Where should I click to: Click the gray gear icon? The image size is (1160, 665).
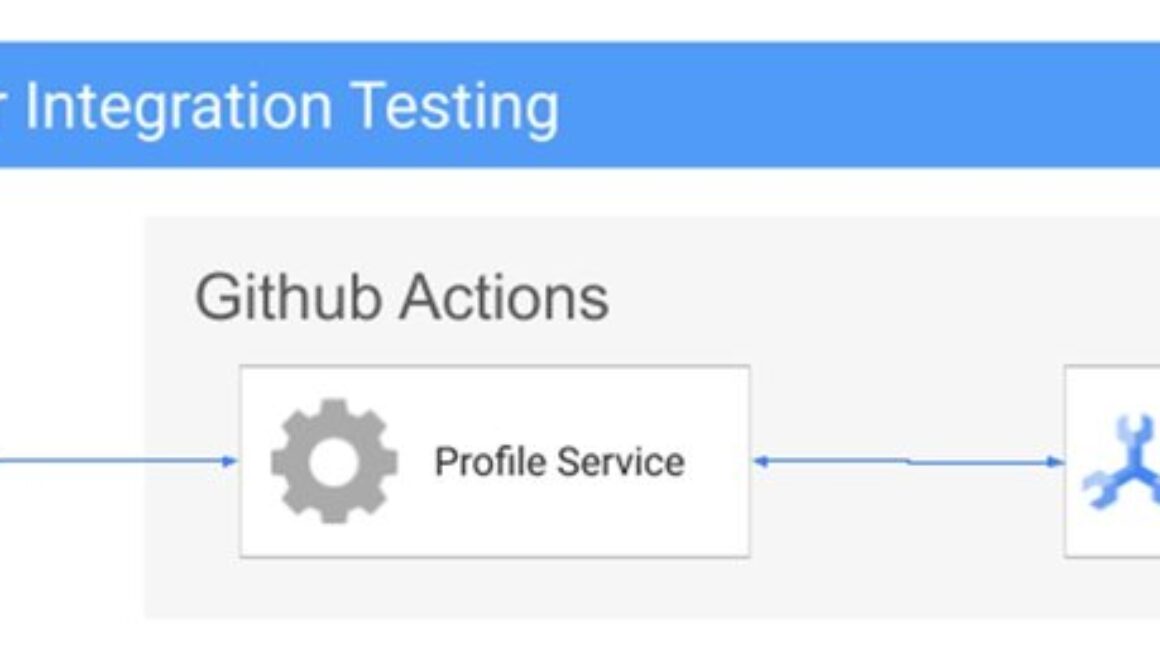pyautogui.click(x=334, y=462)
